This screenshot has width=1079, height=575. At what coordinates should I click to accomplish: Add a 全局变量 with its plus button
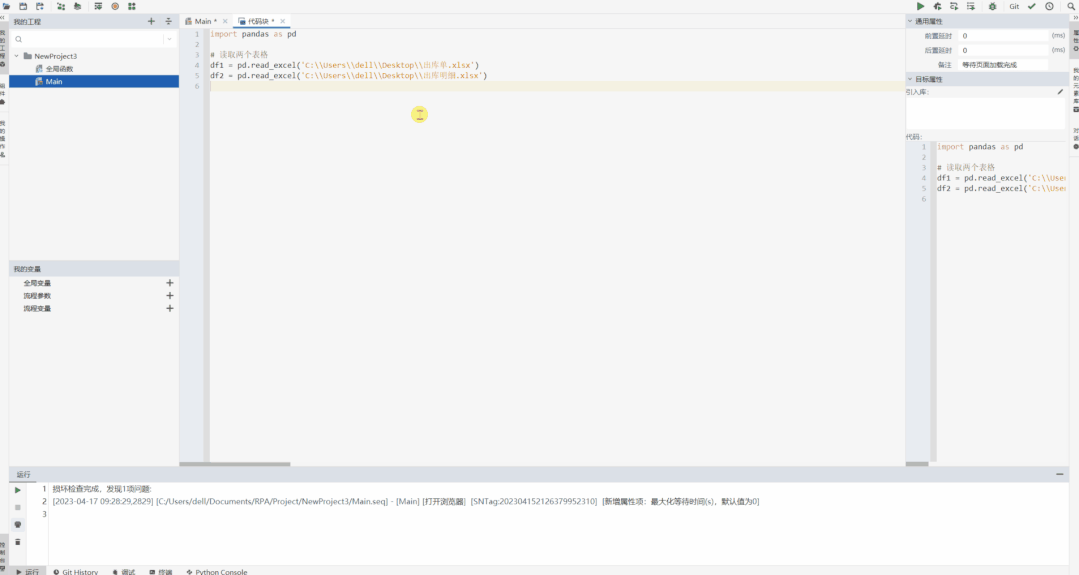coord(169,283)
